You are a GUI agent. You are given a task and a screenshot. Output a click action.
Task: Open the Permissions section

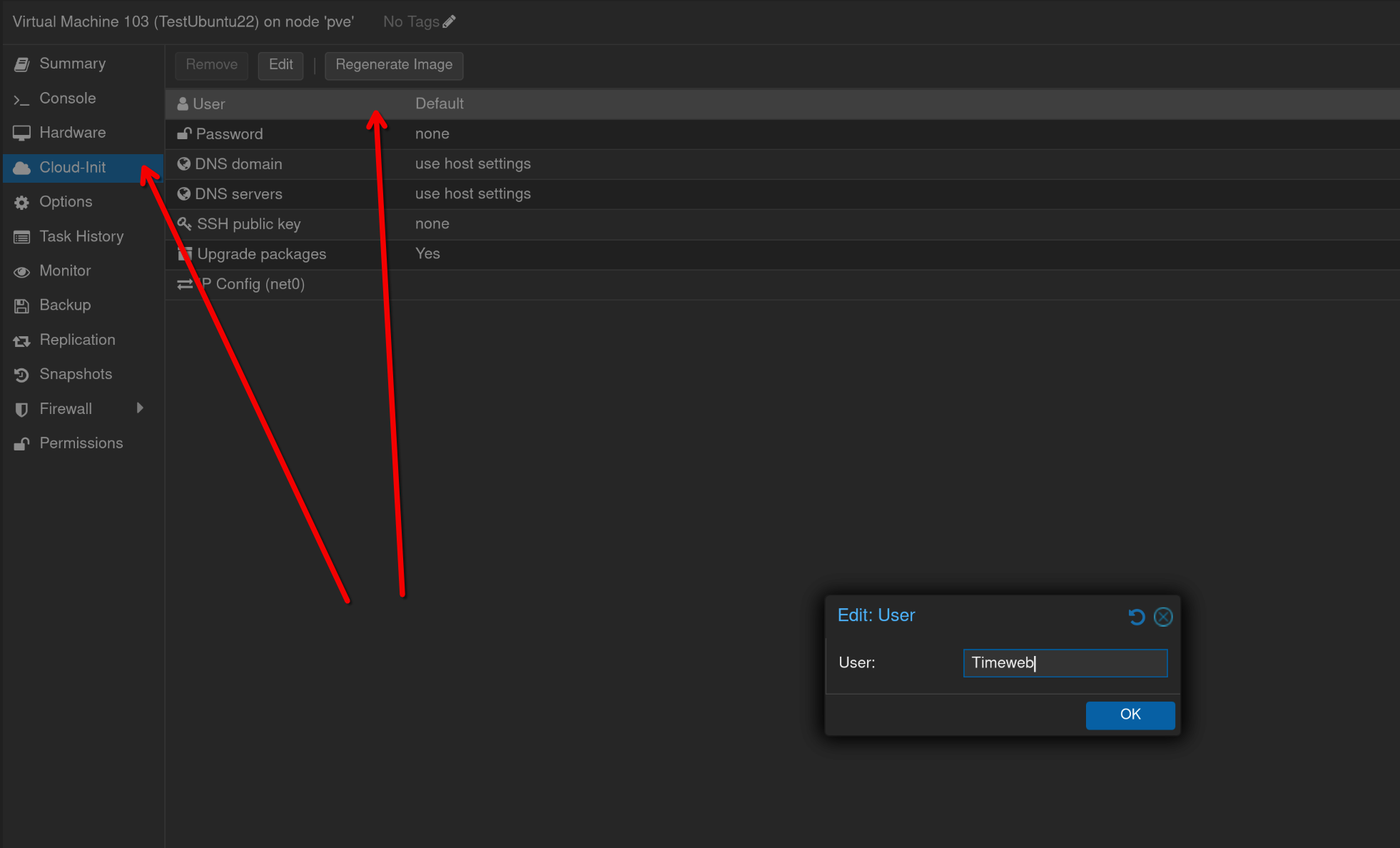click(81, 443)
